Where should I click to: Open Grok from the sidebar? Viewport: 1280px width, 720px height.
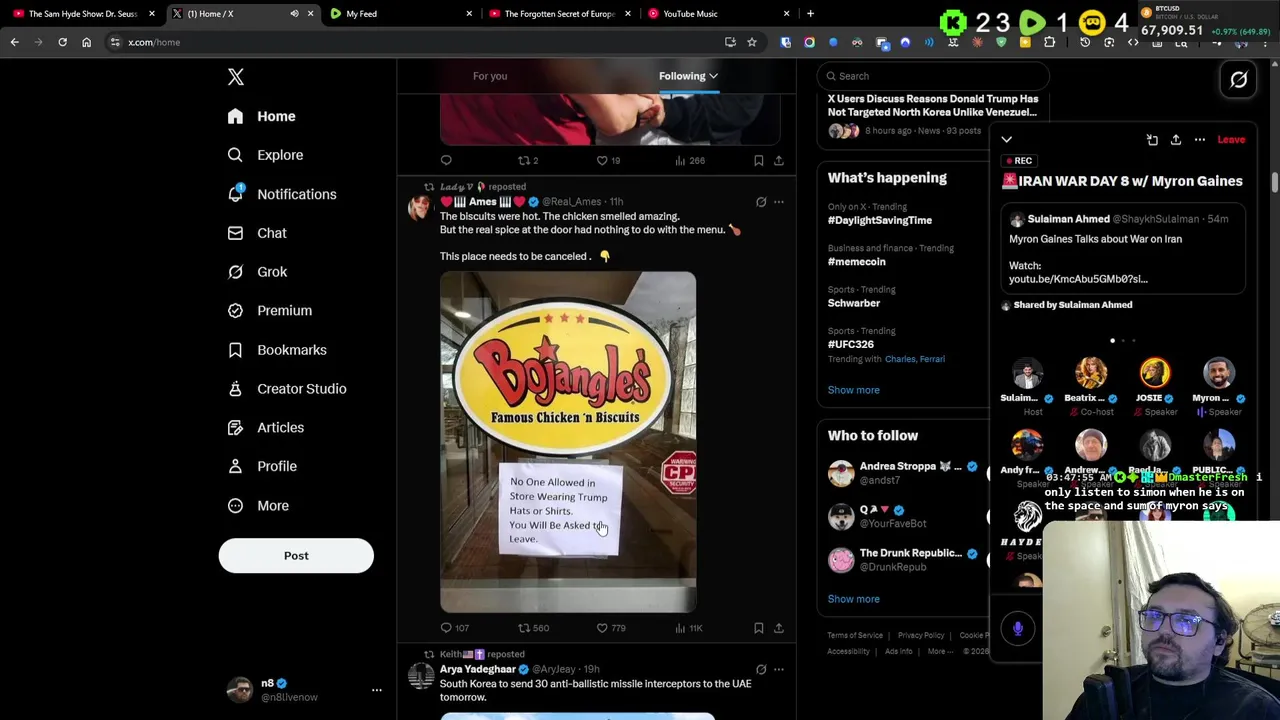click(x=256, y=272)
